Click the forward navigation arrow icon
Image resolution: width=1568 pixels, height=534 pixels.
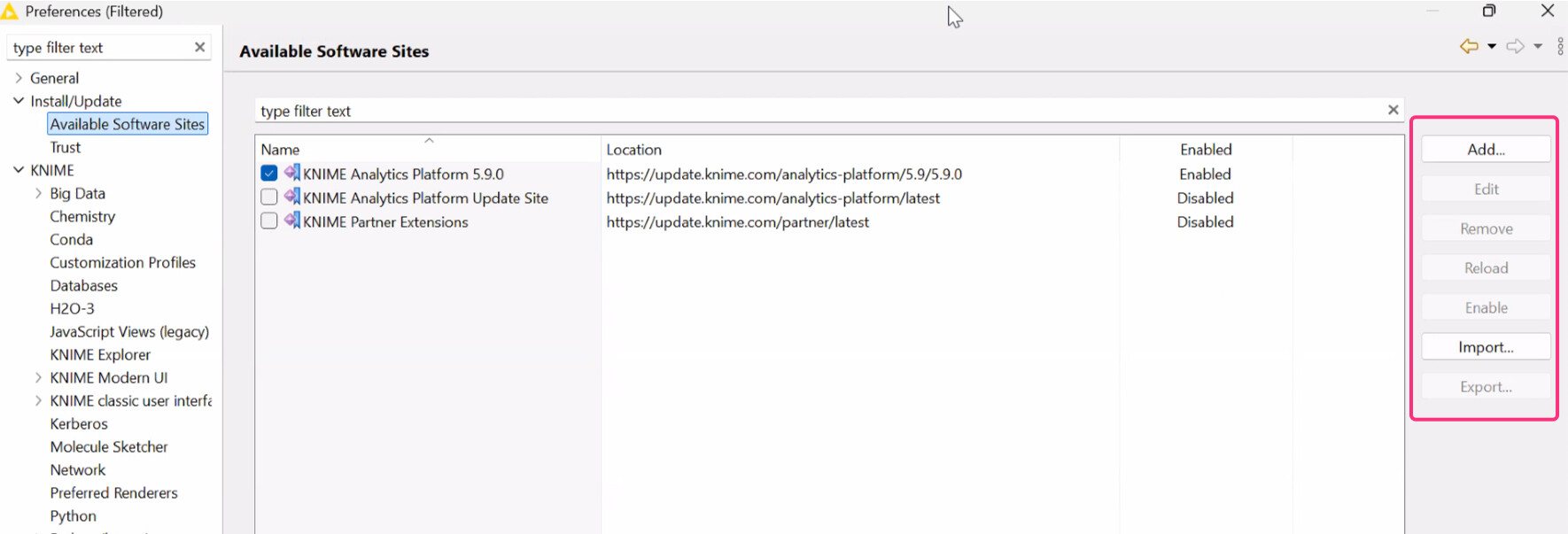[1516, 46]
